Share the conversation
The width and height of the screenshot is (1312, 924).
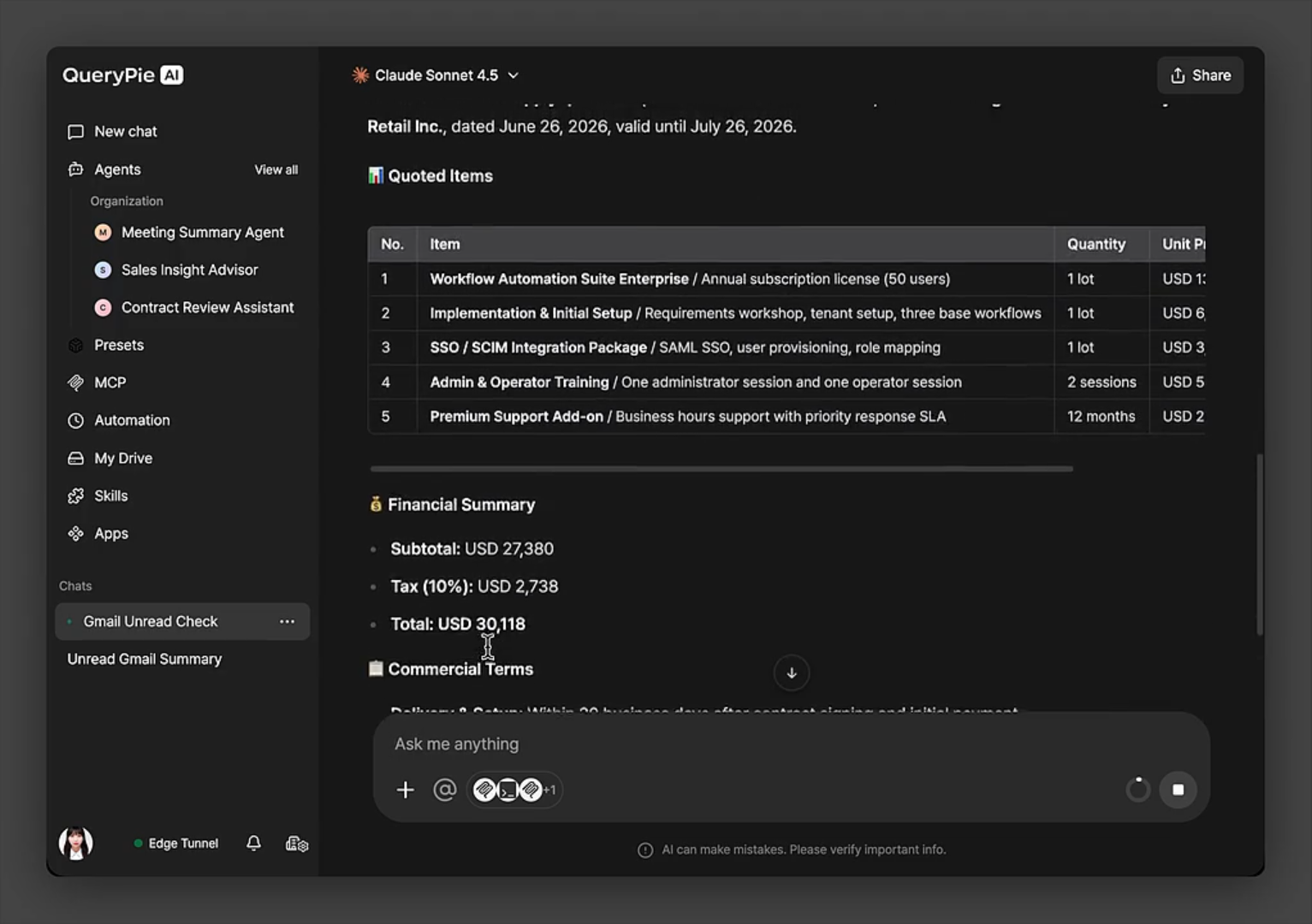click(x=1200, y=75)
